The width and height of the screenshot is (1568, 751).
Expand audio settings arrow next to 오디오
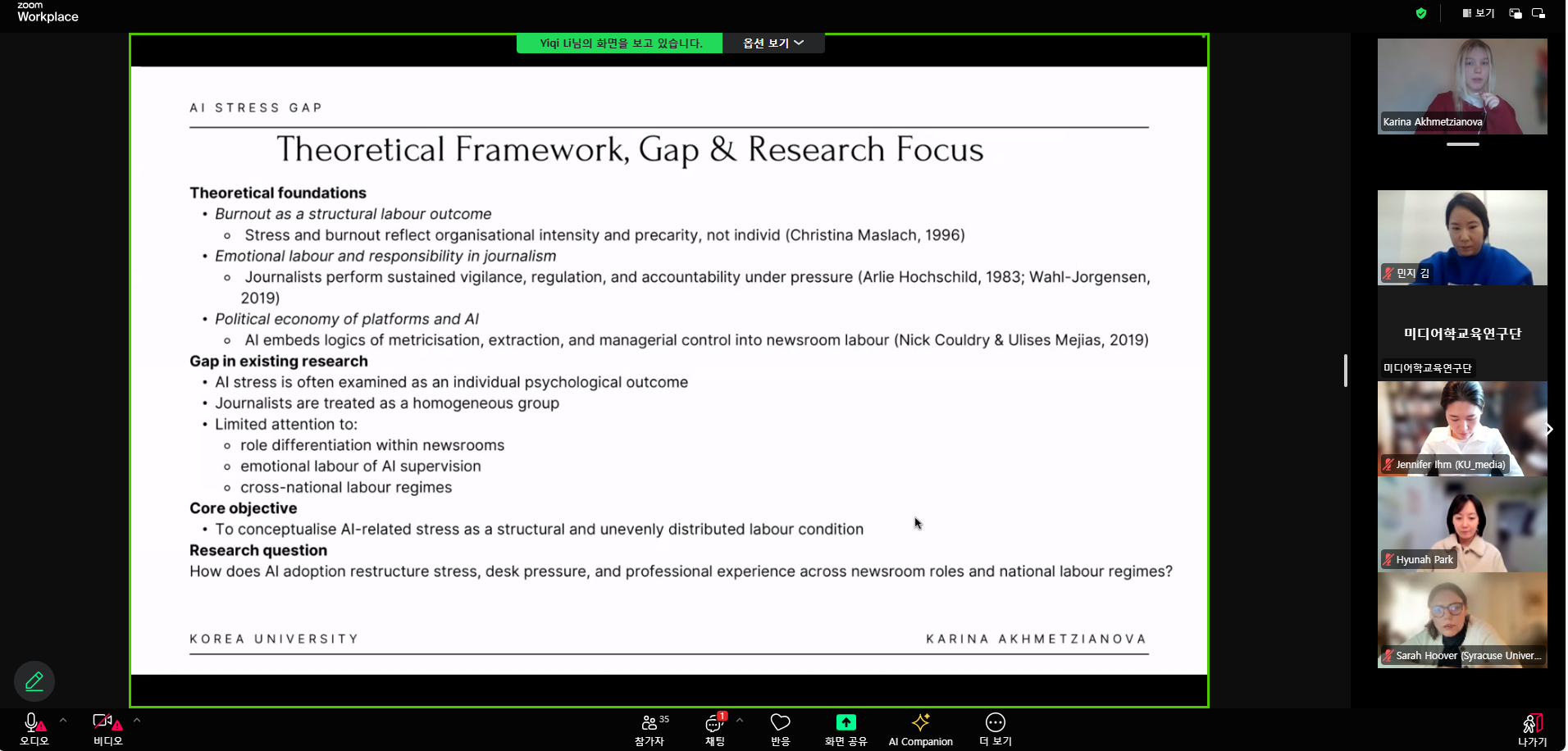(x=63, y=721)
